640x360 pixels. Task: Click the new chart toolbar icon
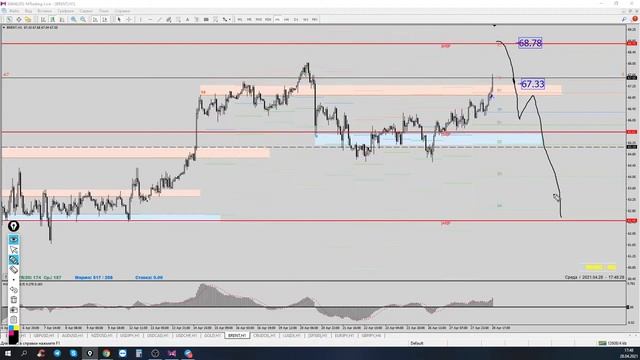[9, 19]
